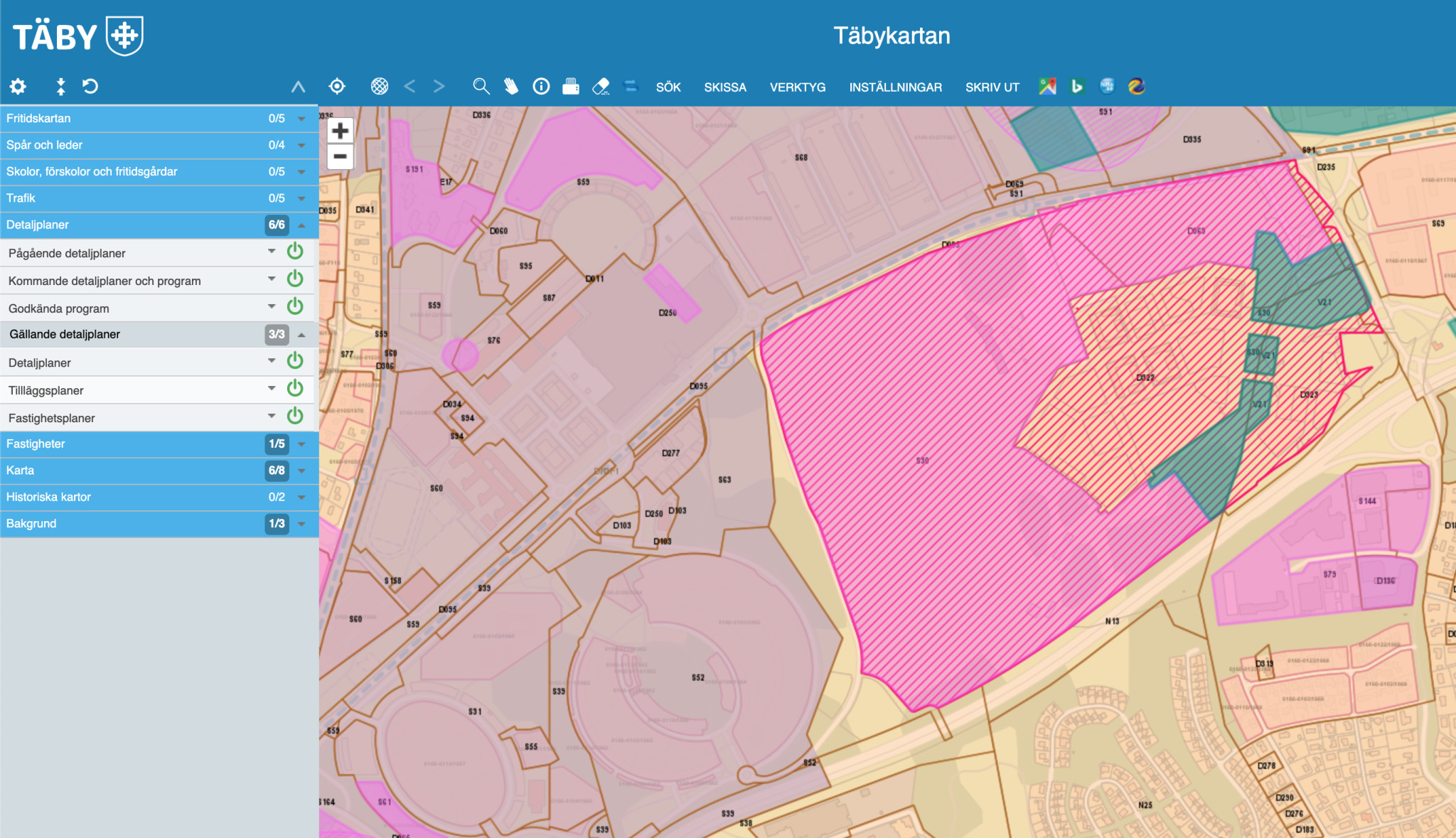This screenshot has width=1456, height=838.
Task: Turn off Fastighetsplaner layer
Action: [x=295, y=417]
